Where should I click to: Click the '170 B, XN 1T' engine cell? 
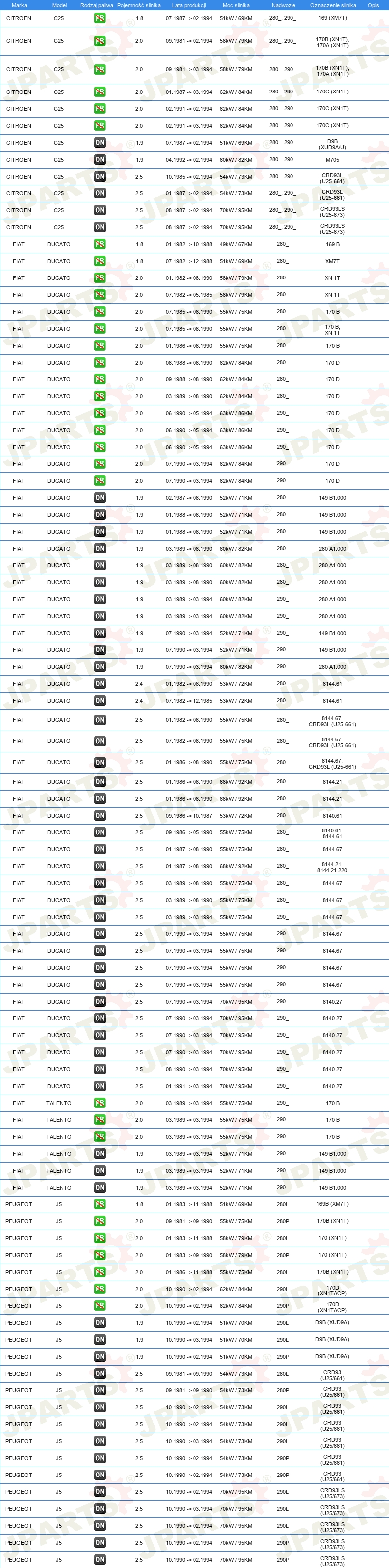point(332,329)
